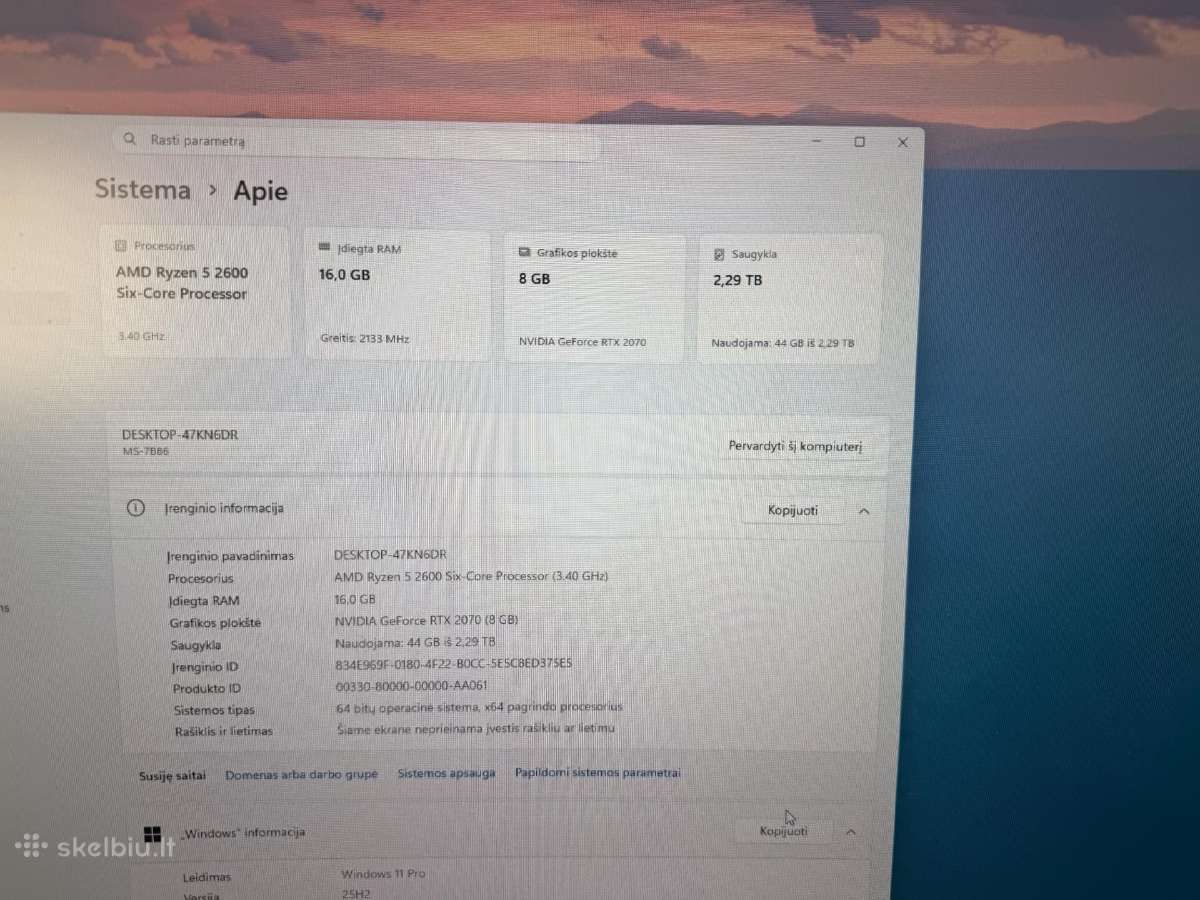Screen dimensions: 1200x900
Task: Select the 'Naudojama: 44 GB iš 2,29 TB' row value
Action: tap(416, 642)
